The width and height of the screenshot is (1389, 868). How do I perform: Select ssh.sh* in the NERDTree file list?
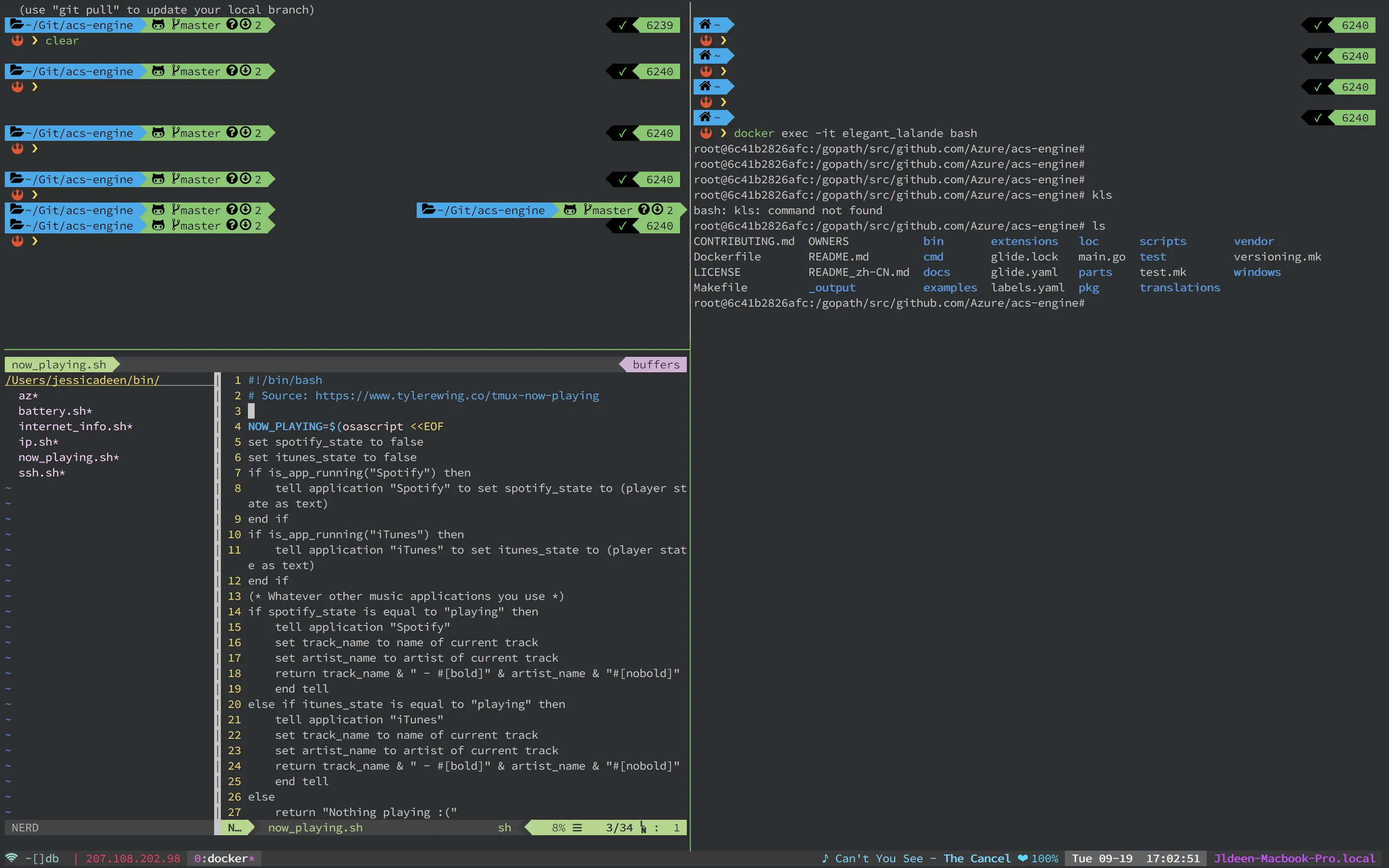[41, 473]
